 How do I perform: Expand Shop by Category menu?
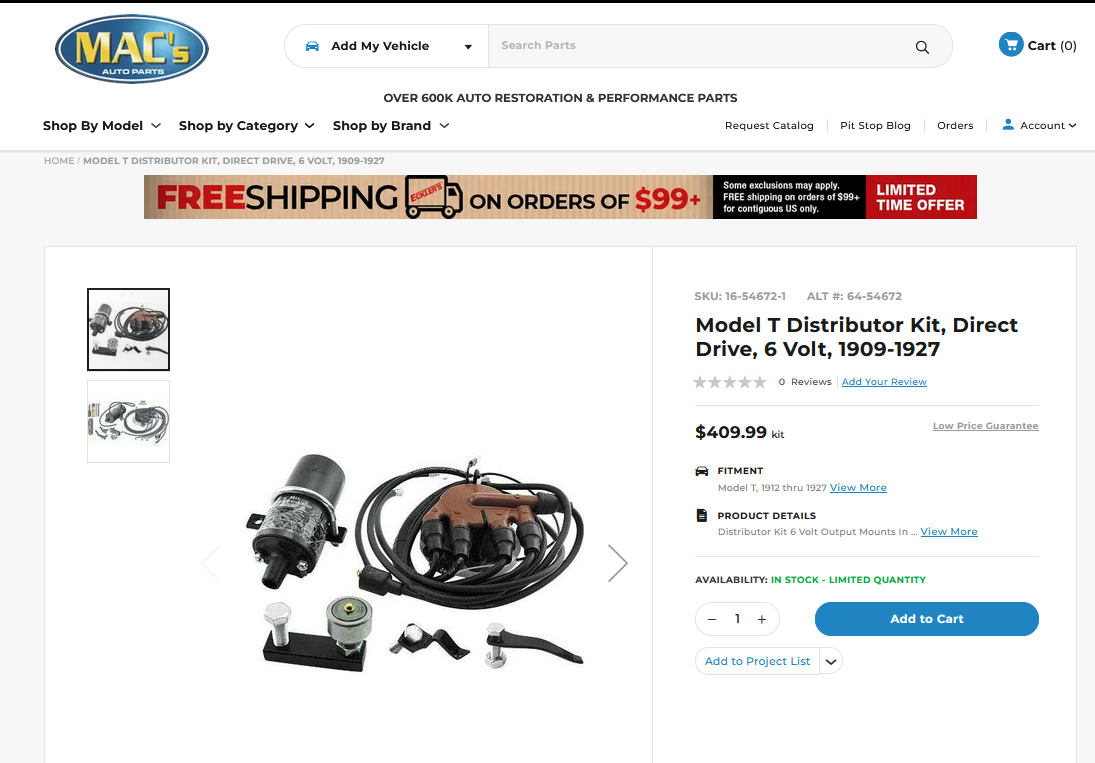point(247,126)
